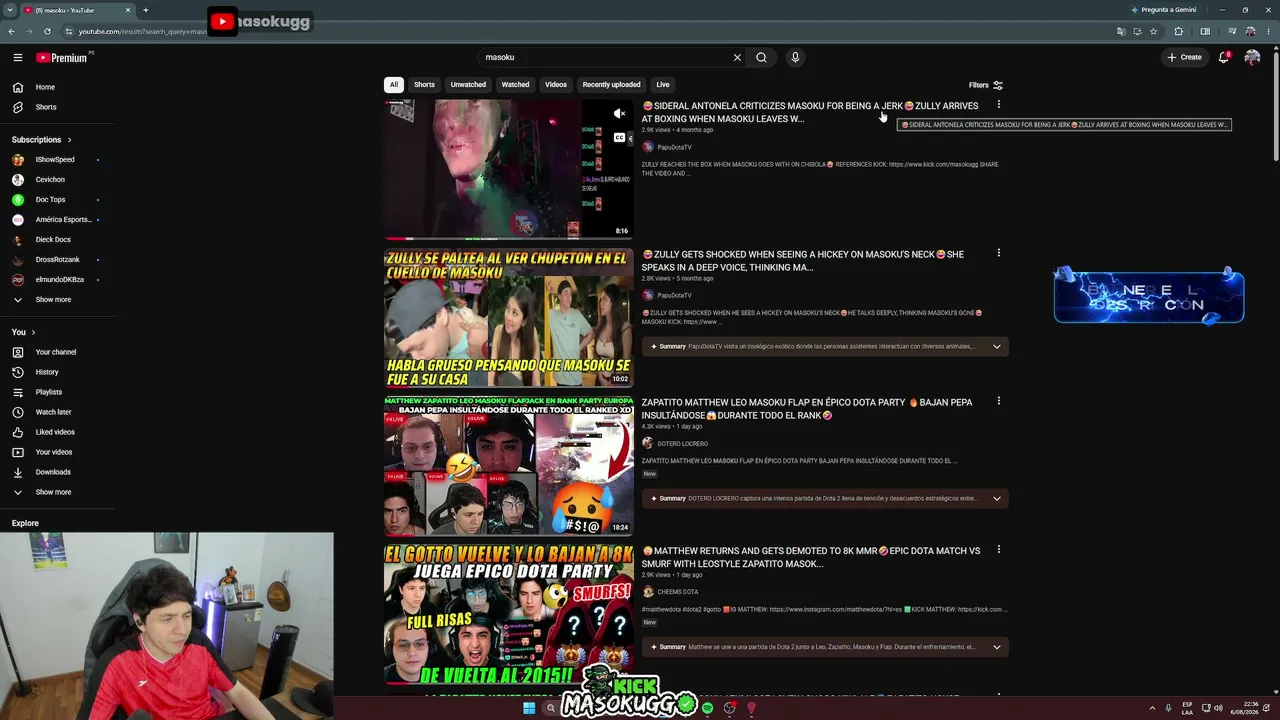
Task: Start voice search with the microphone
Action: pyautogui.click(x=795, y=57)
